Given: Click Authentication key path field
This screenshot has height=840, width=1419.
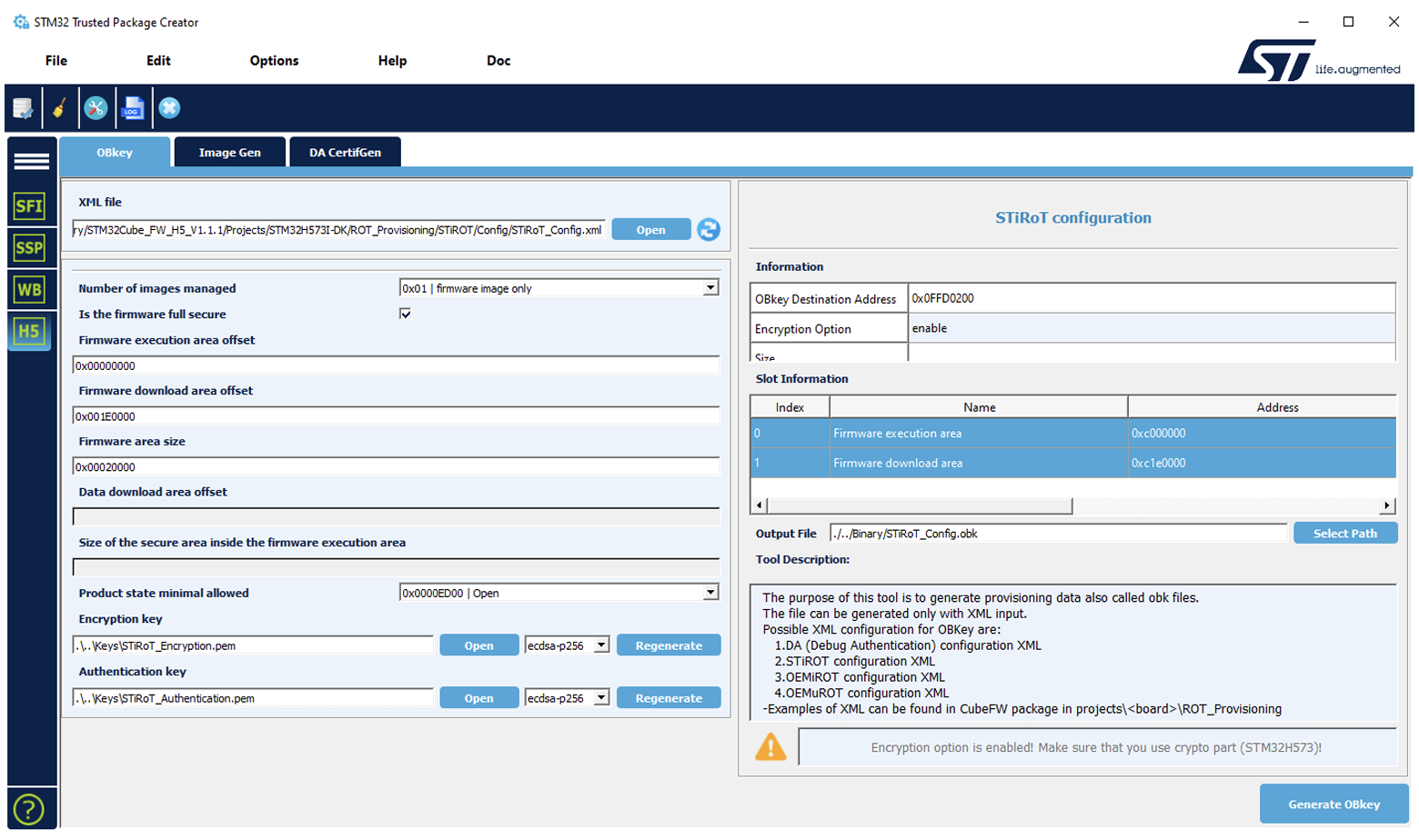Looking at the screenshot, I should pyautogui.click(x=253, y=698).
